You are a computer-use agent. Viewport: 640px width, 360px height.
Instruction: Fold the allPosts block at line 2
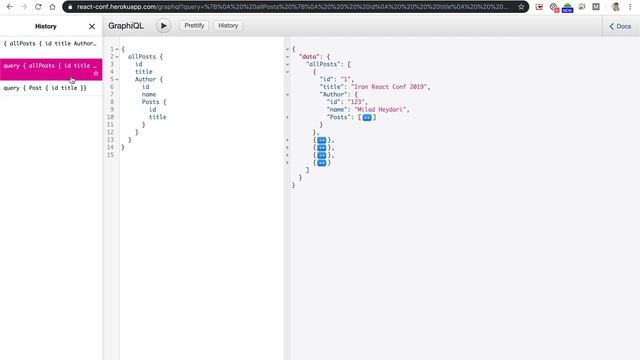117,57
